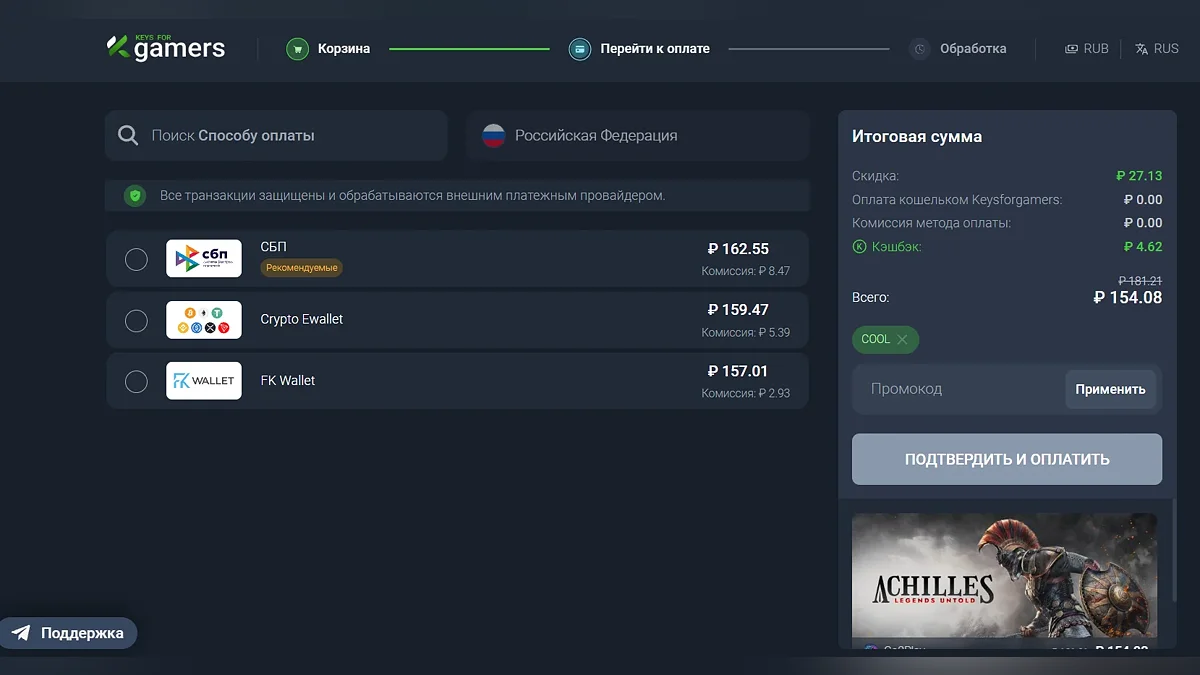The height and width of the screenshot is (675, 1200).
Task: Open the RUS language selector
Action: (x=1157, y=49)
